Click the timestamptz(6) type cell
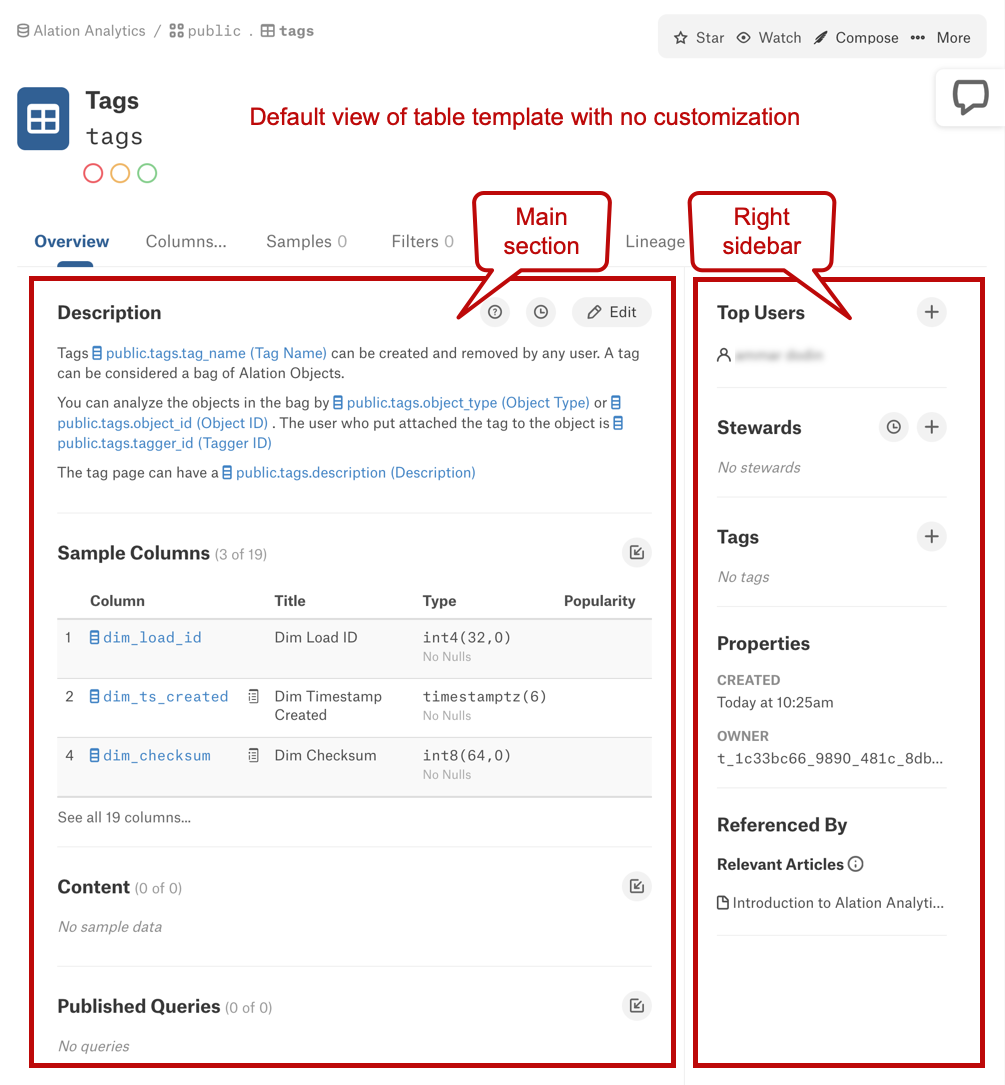This screenshot has height=1085, width=1005. [x=485, y=696]
